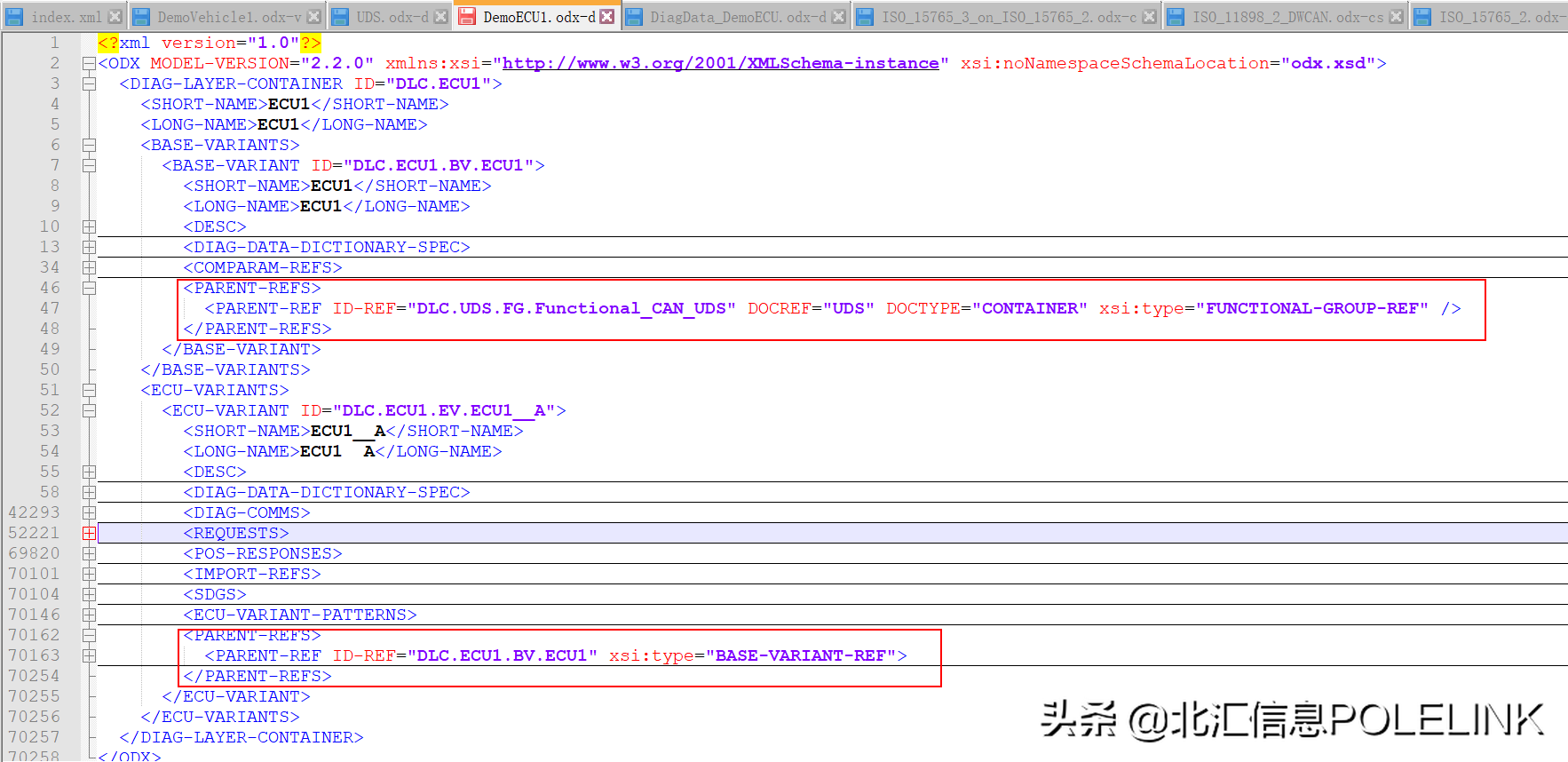
Task: Click the ECU1__A short name text
Action: pyautogui.click(x=348, y=431)
